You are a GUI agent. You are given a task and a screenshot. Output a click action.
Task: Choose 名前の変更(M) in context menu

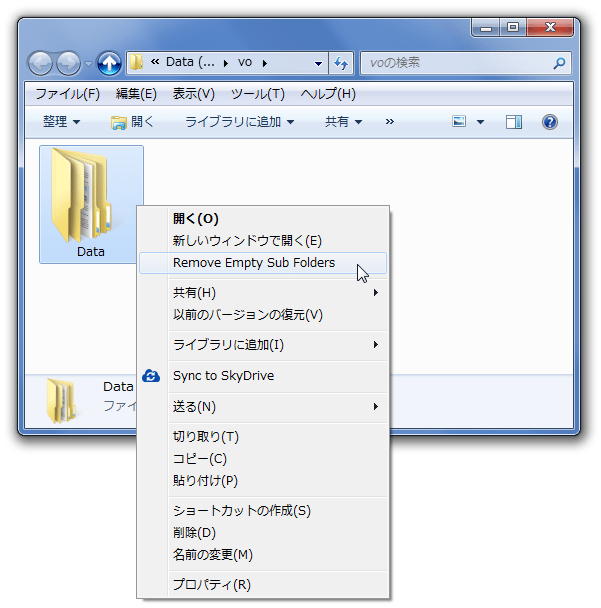(x=263, y=555)
